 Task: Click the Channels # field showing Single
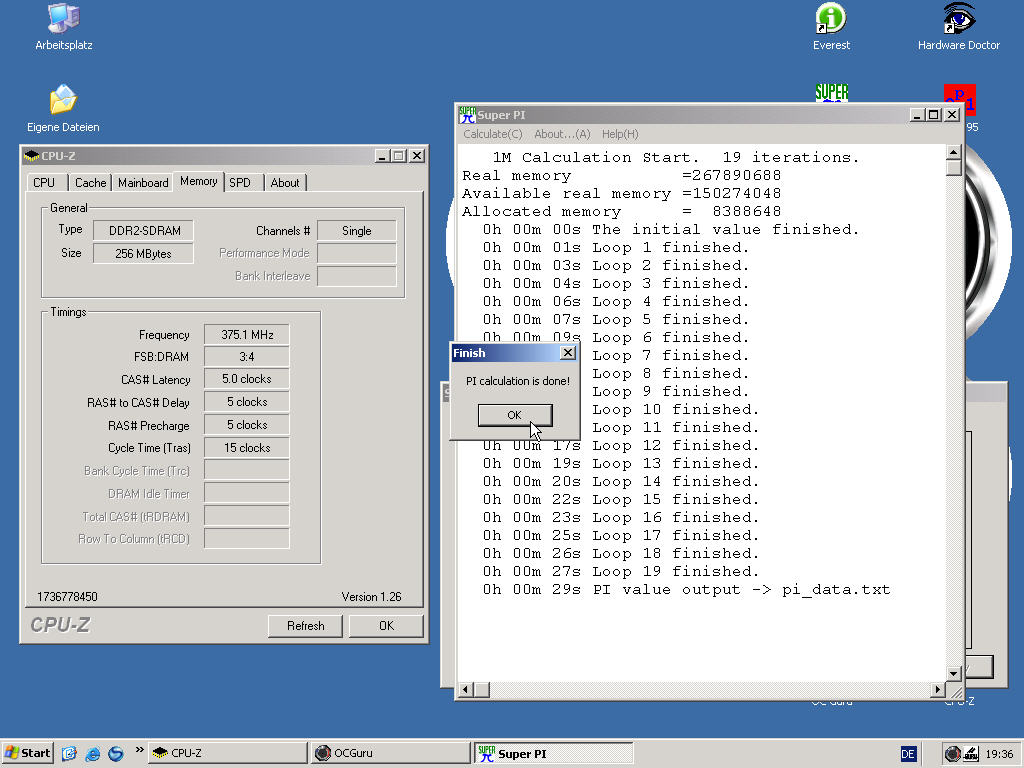[x=357, y=231]
